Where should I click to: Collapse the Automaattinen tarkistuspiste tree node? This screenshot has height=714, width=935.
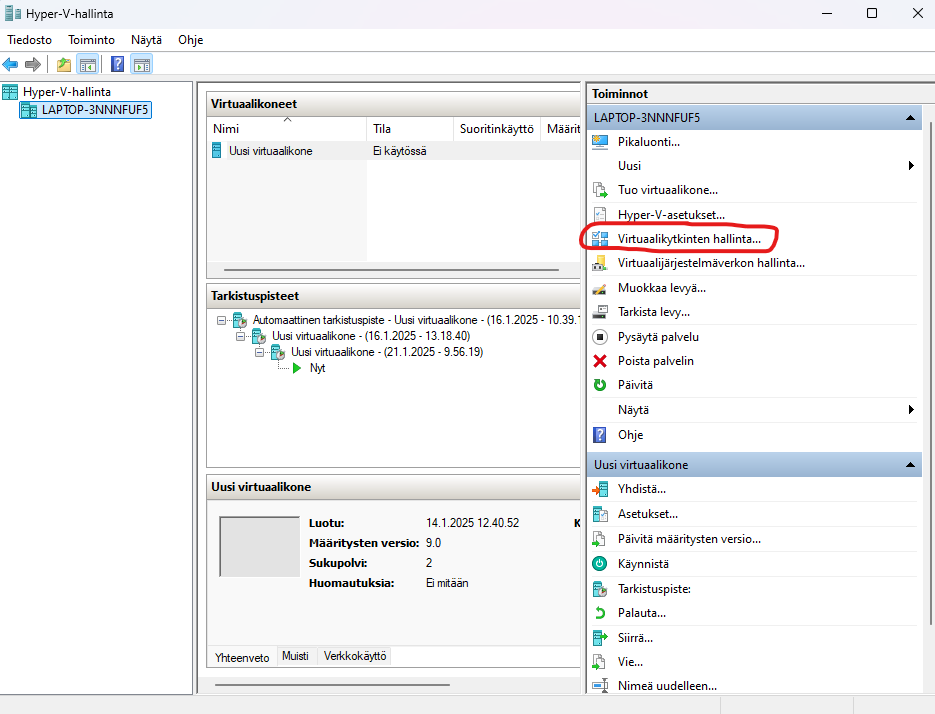click(x=221, y=320)
